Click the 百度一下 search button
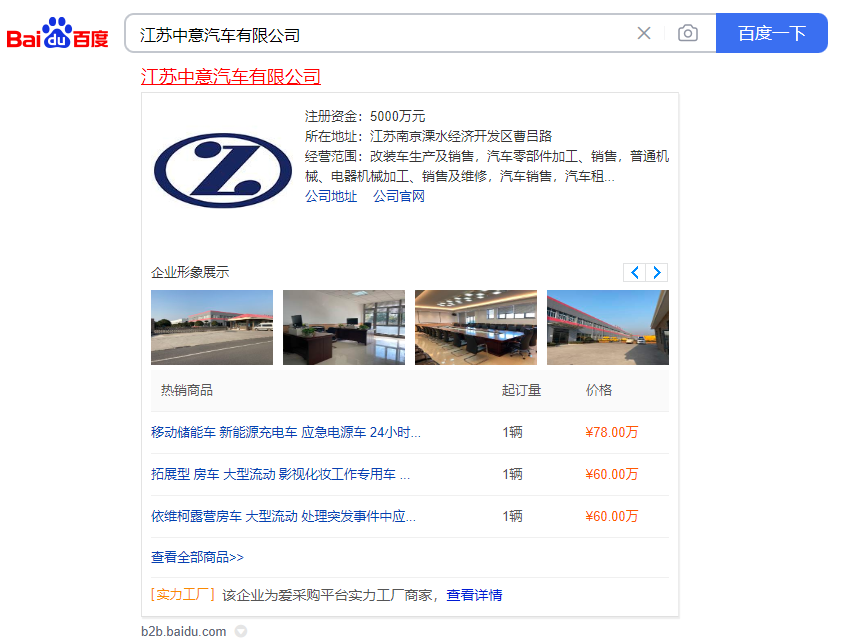This screenshot has height=639, width=844. [x=771, y=33]
